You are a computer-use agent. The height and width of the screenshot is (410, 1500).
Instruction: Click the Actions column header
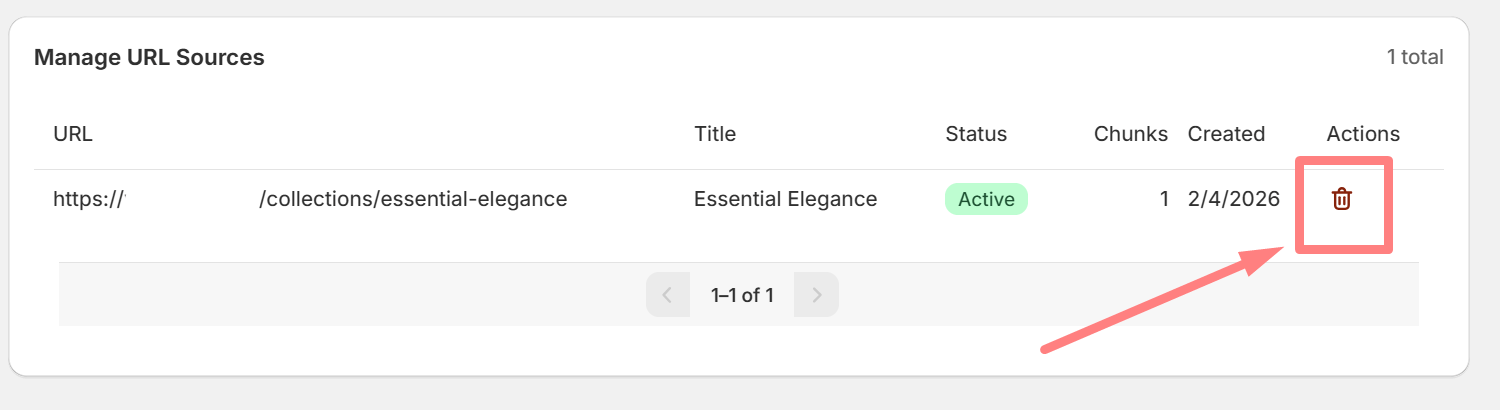pos(1363,134)
